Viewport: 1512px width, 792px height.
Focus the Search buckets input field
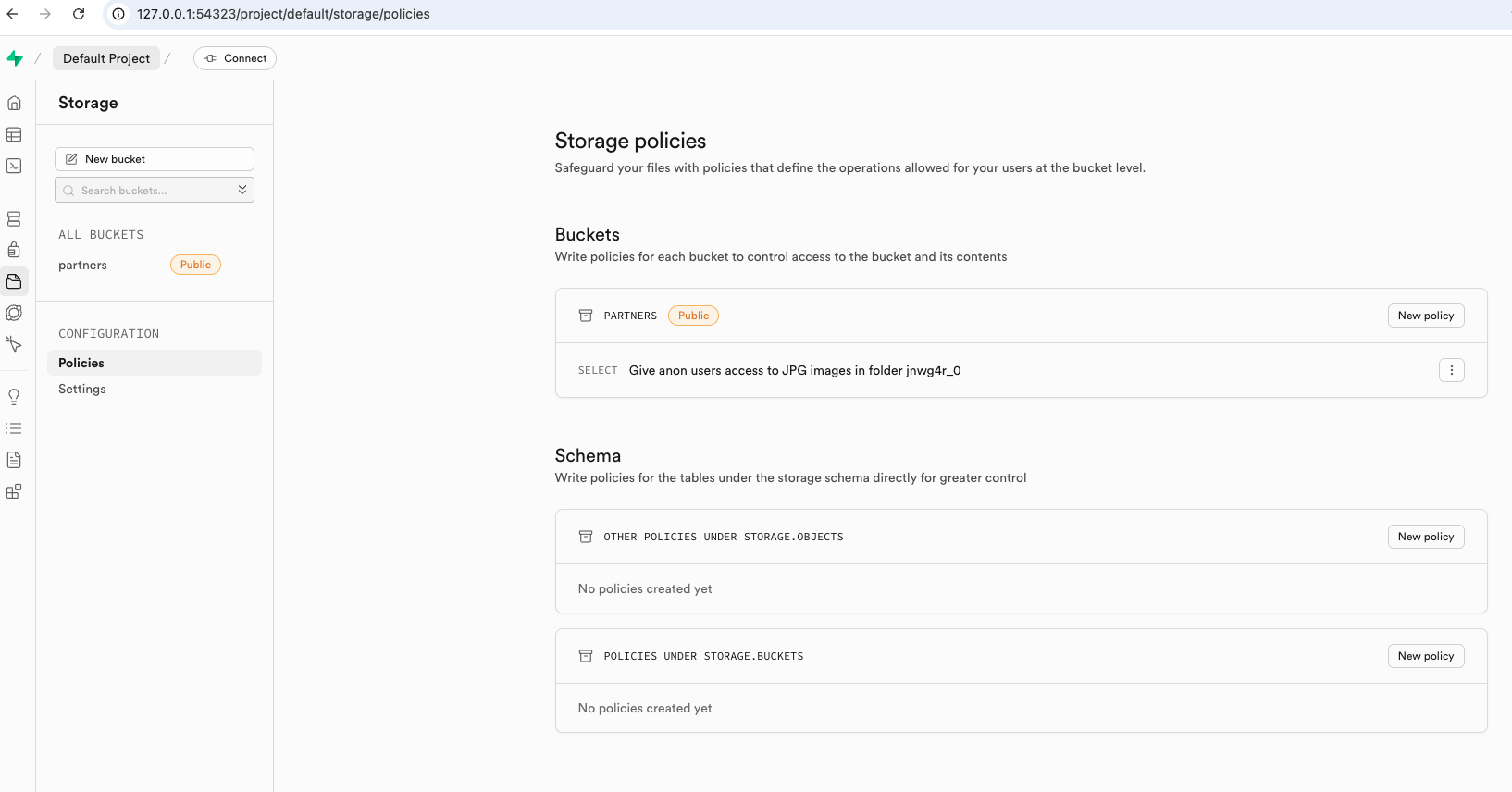click(x=148, y=191)
